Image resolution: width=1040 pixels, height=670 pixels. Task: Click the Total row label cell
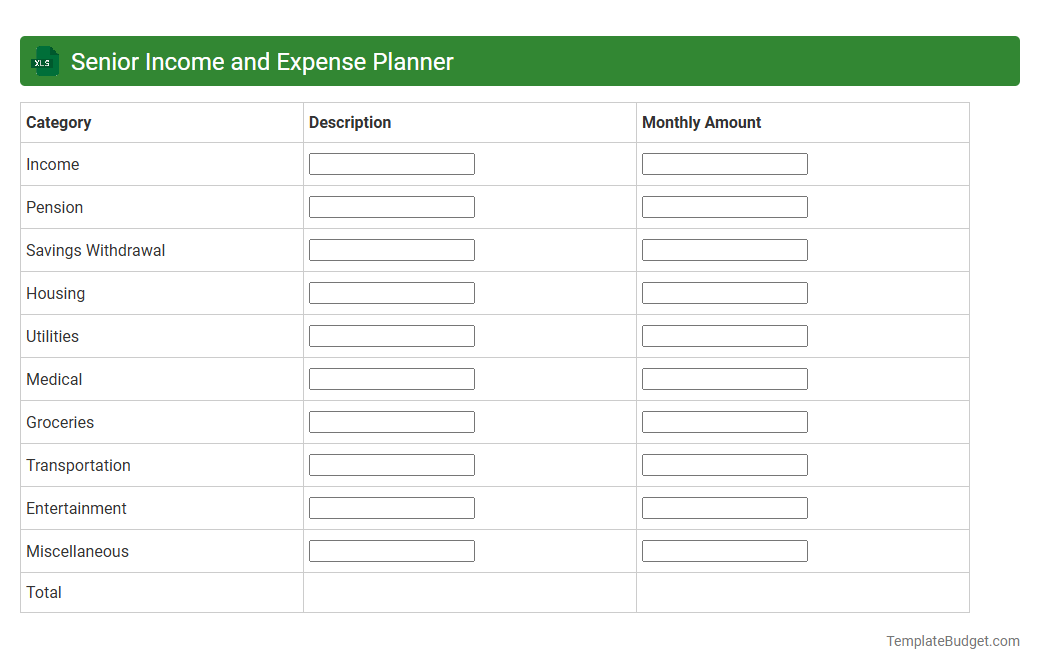44,592
